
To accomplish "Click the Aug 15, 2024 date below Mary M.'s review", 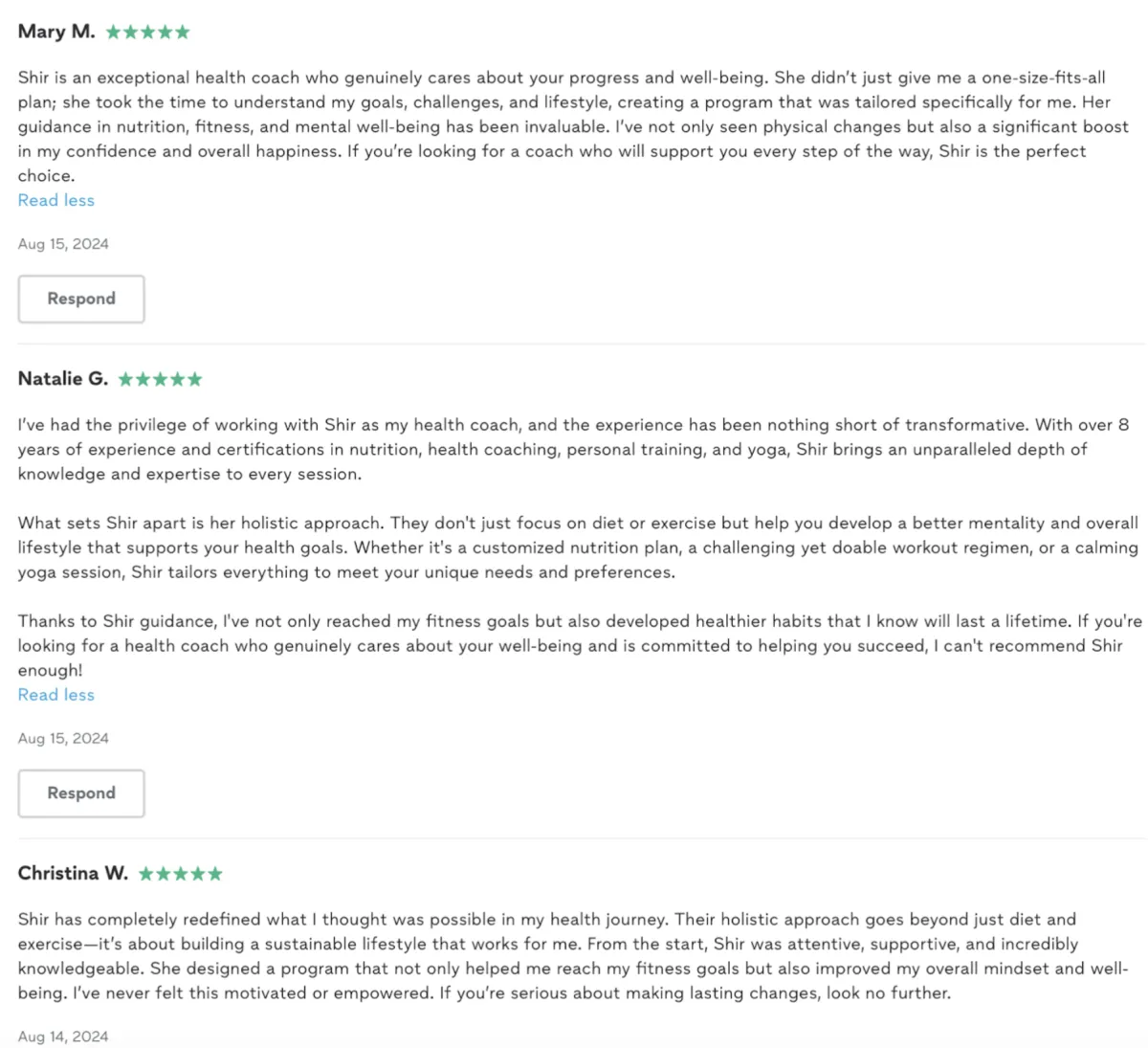I will (x=63, y=244).
